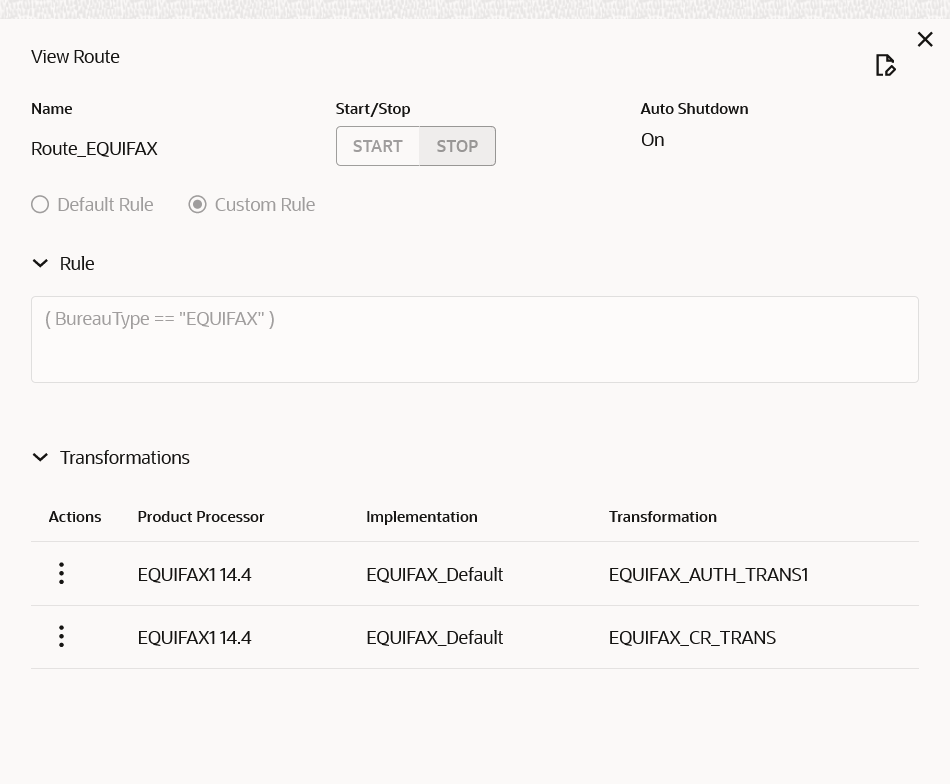Image resolution: width=950 pixels, height=784 pixels.
Task: Click the Product Processor column header
Action: coord(201,517)
